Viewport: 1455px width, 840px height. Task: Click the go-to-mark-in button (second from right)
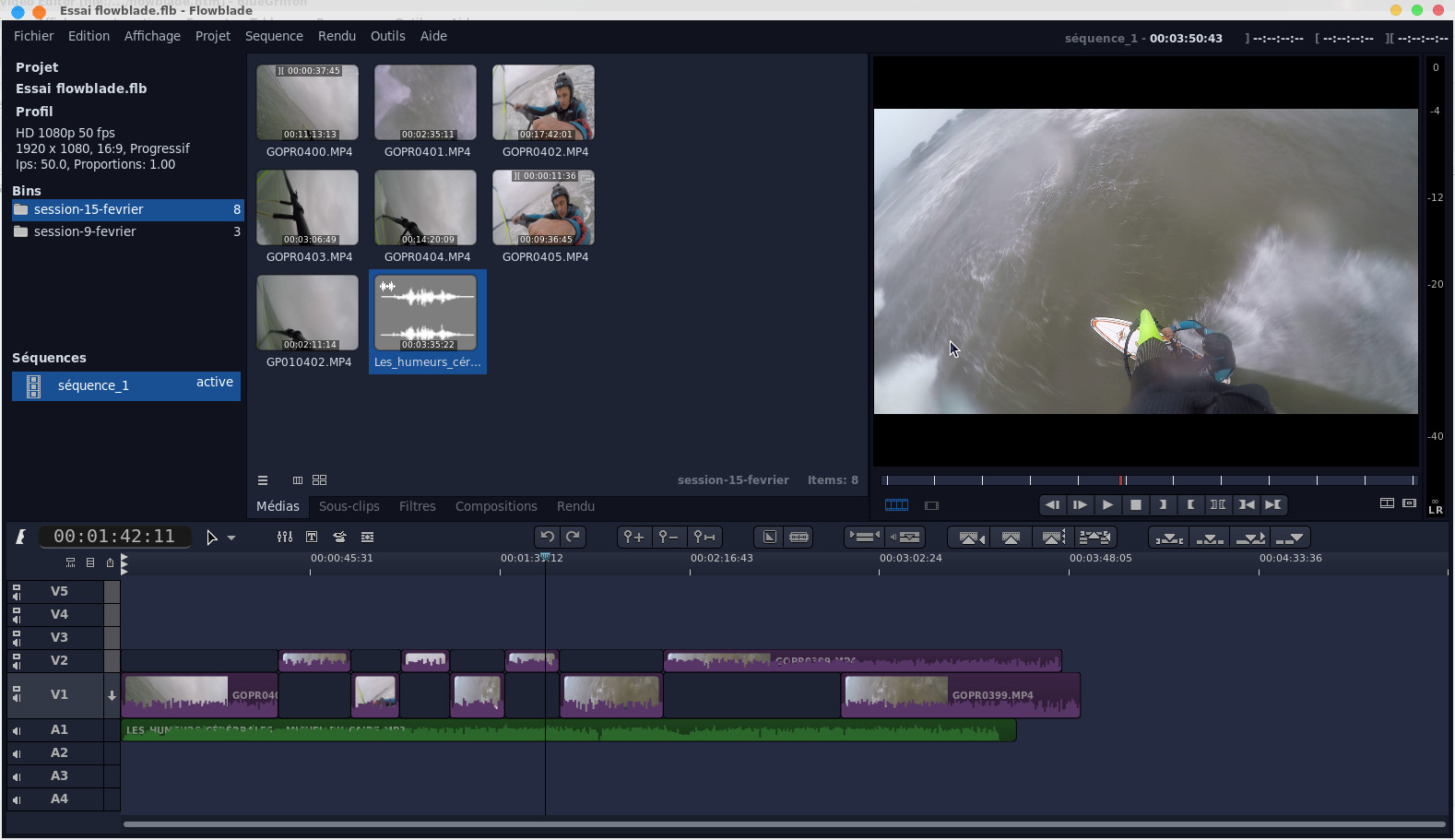click(1246, 504)
